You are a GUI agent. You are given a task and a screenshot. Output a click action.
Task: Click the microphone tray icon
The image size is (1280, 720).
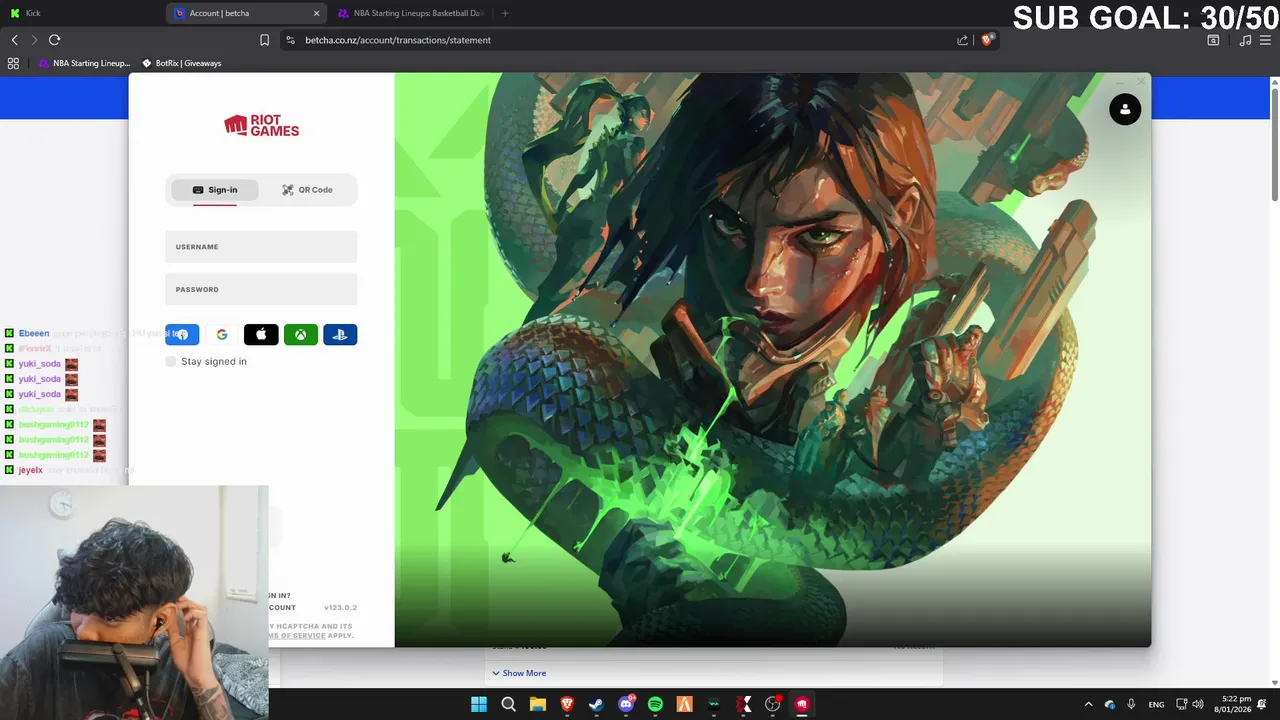coord(1131,704)
